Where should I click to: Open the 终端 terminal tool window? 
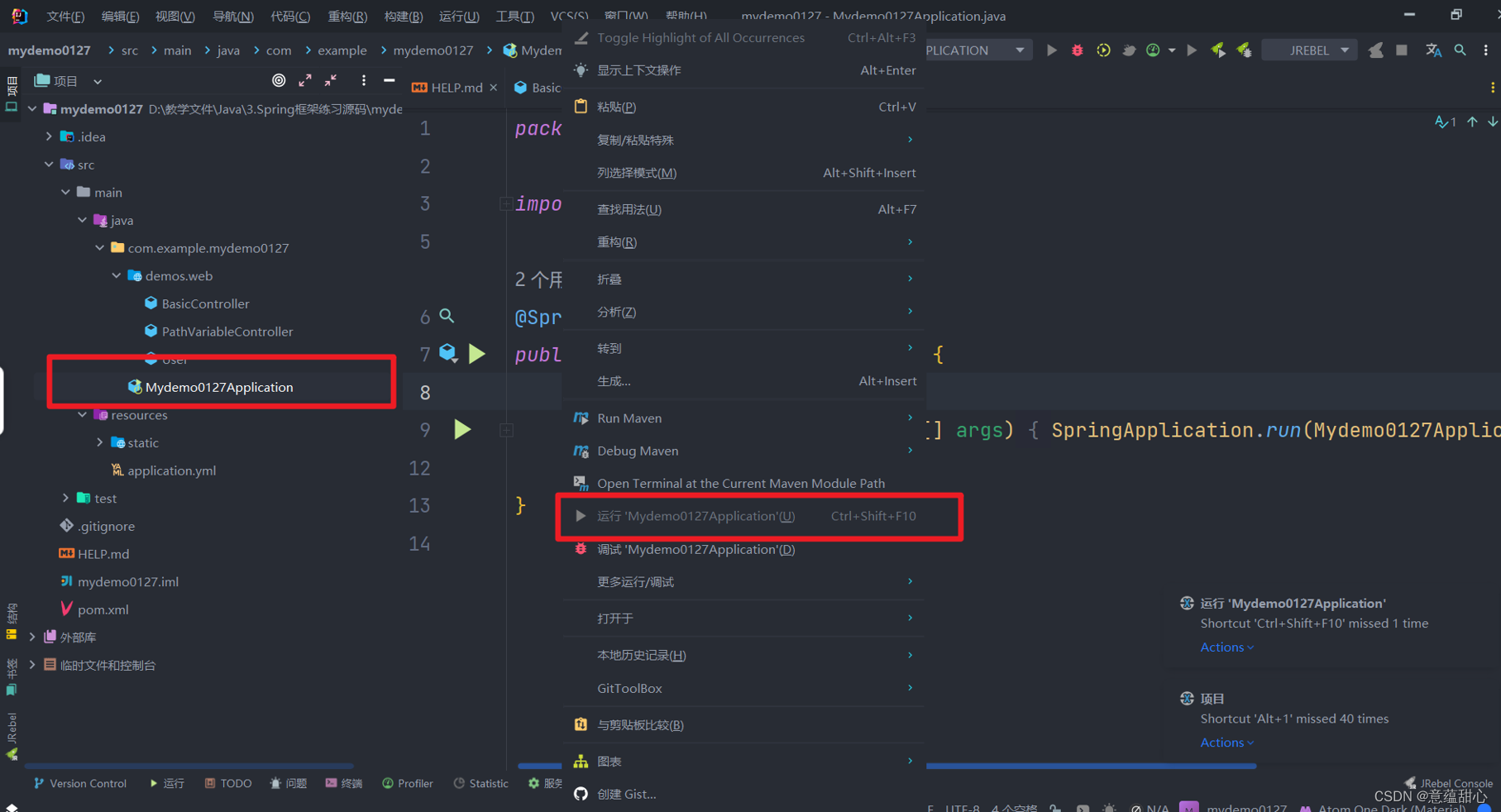click(x=344, y=783)
